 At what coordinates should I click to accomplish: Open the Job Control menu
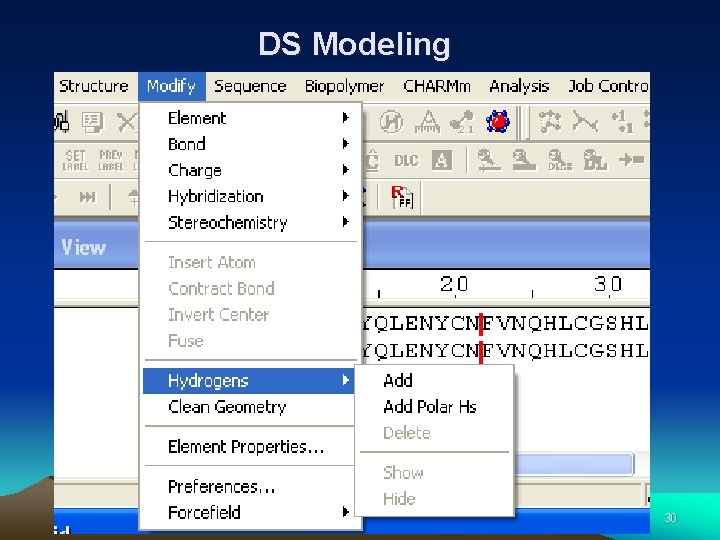(608, 86)
